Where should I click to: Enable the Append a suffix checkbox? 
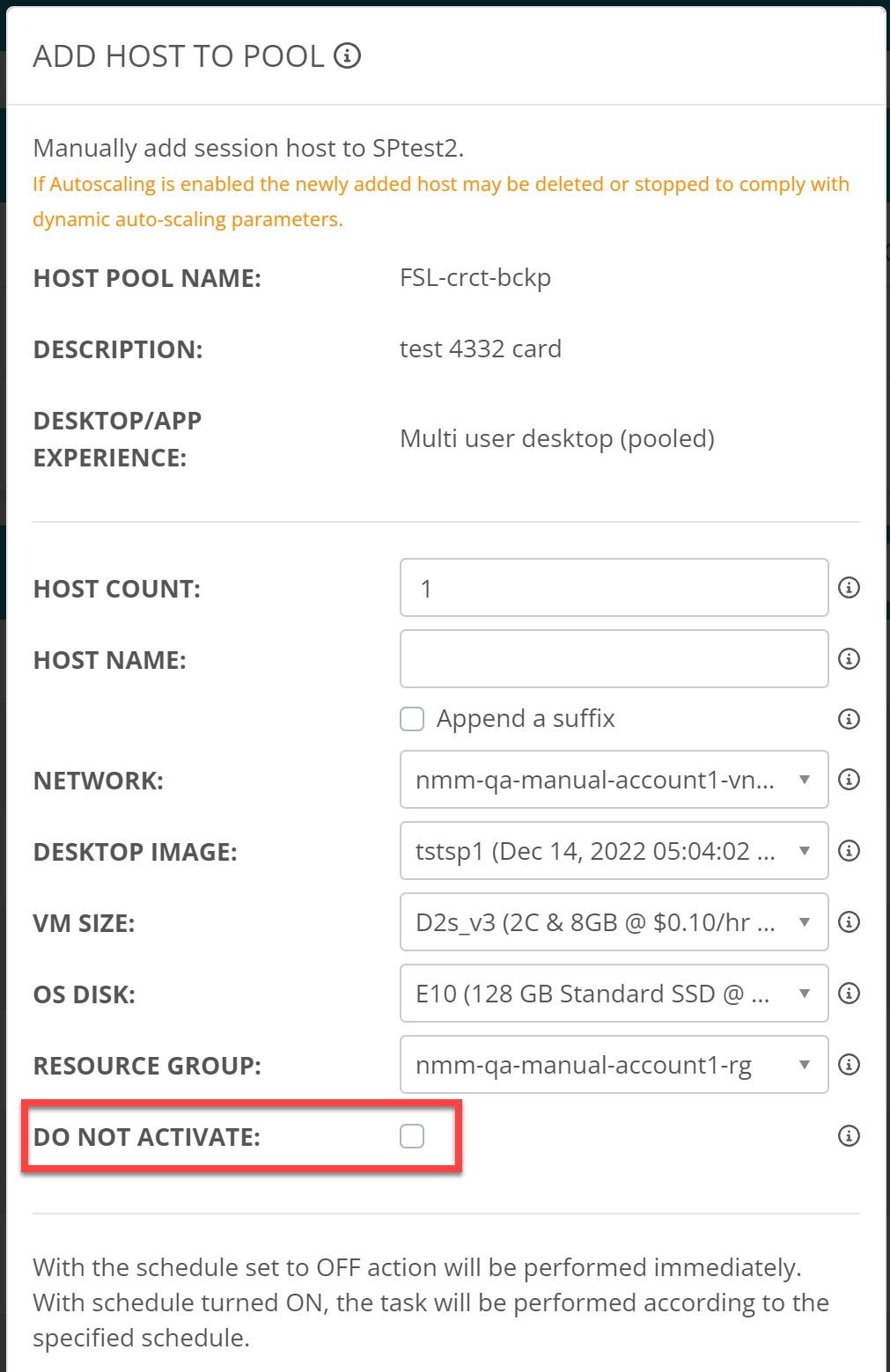point(412,719)
